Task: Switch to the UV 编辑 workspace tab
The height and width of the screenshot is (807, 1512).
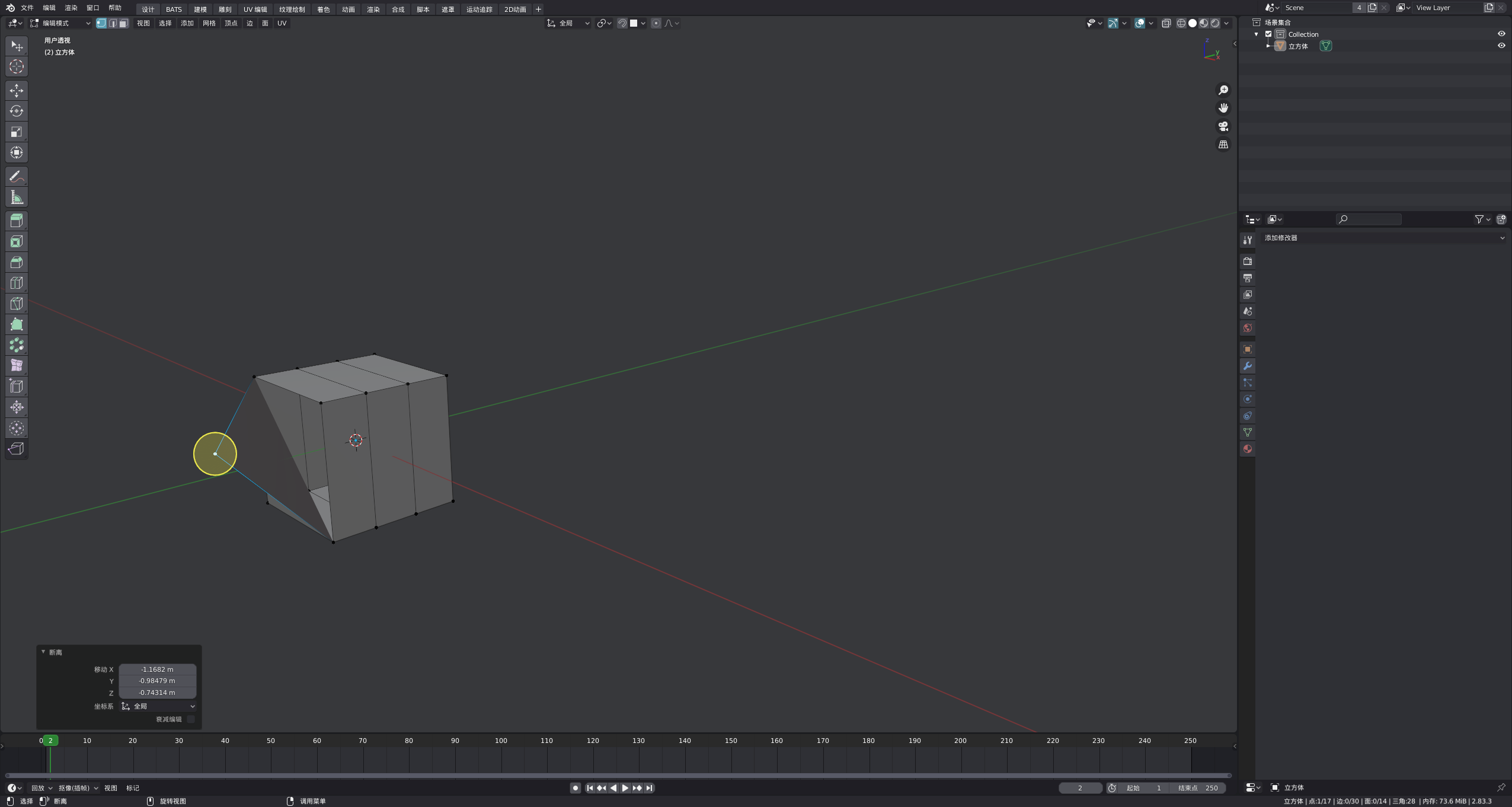Action: tap(255, 9)
